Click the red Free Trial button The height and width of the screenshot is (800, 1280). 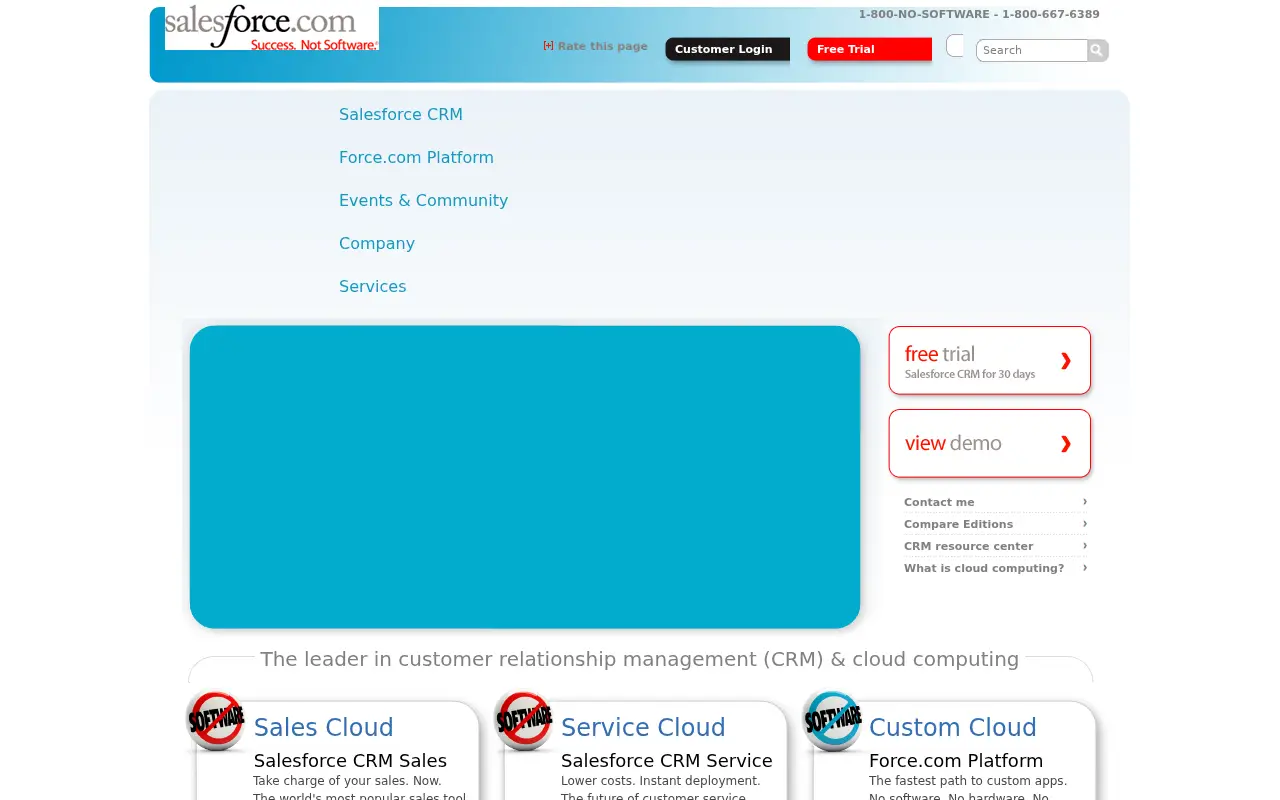(869, 49)
